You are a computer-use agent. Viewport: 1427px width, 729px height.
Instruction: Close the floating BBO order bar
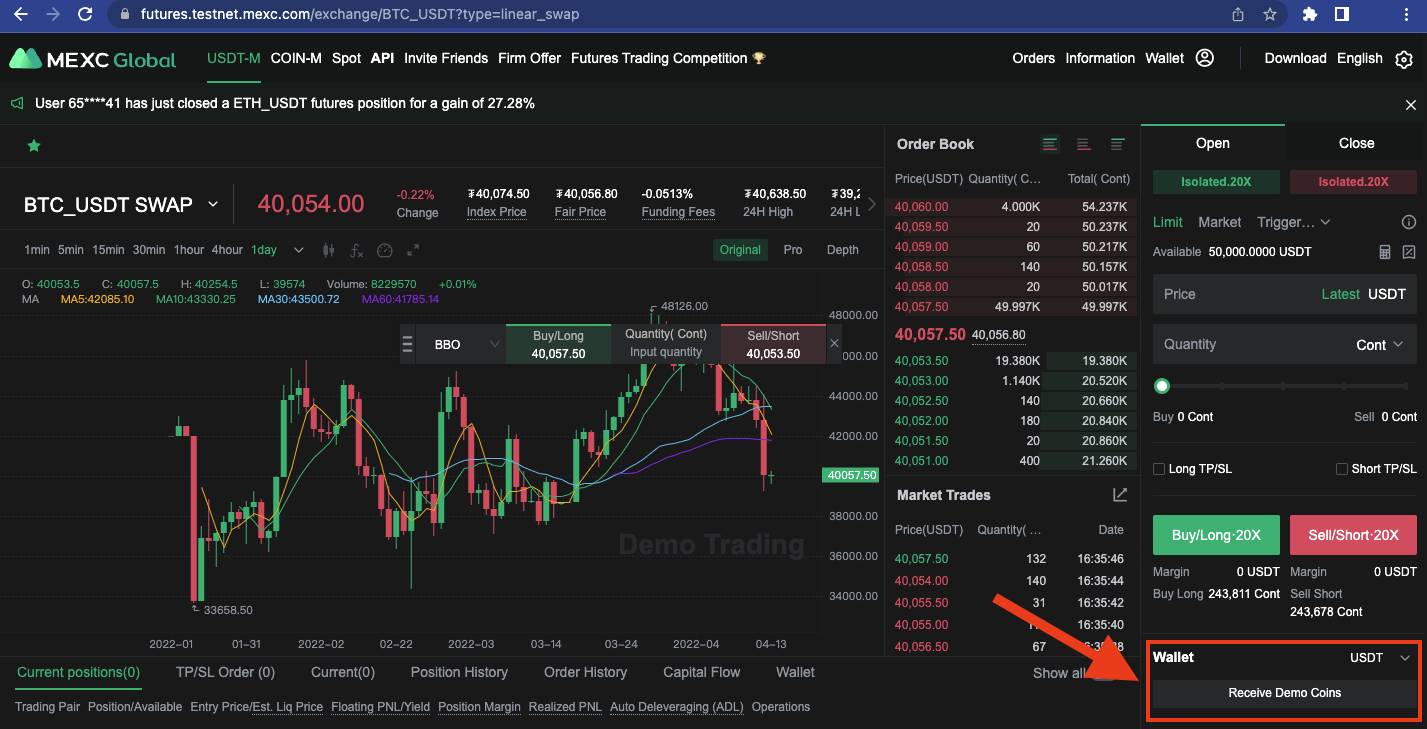(835, 344)
